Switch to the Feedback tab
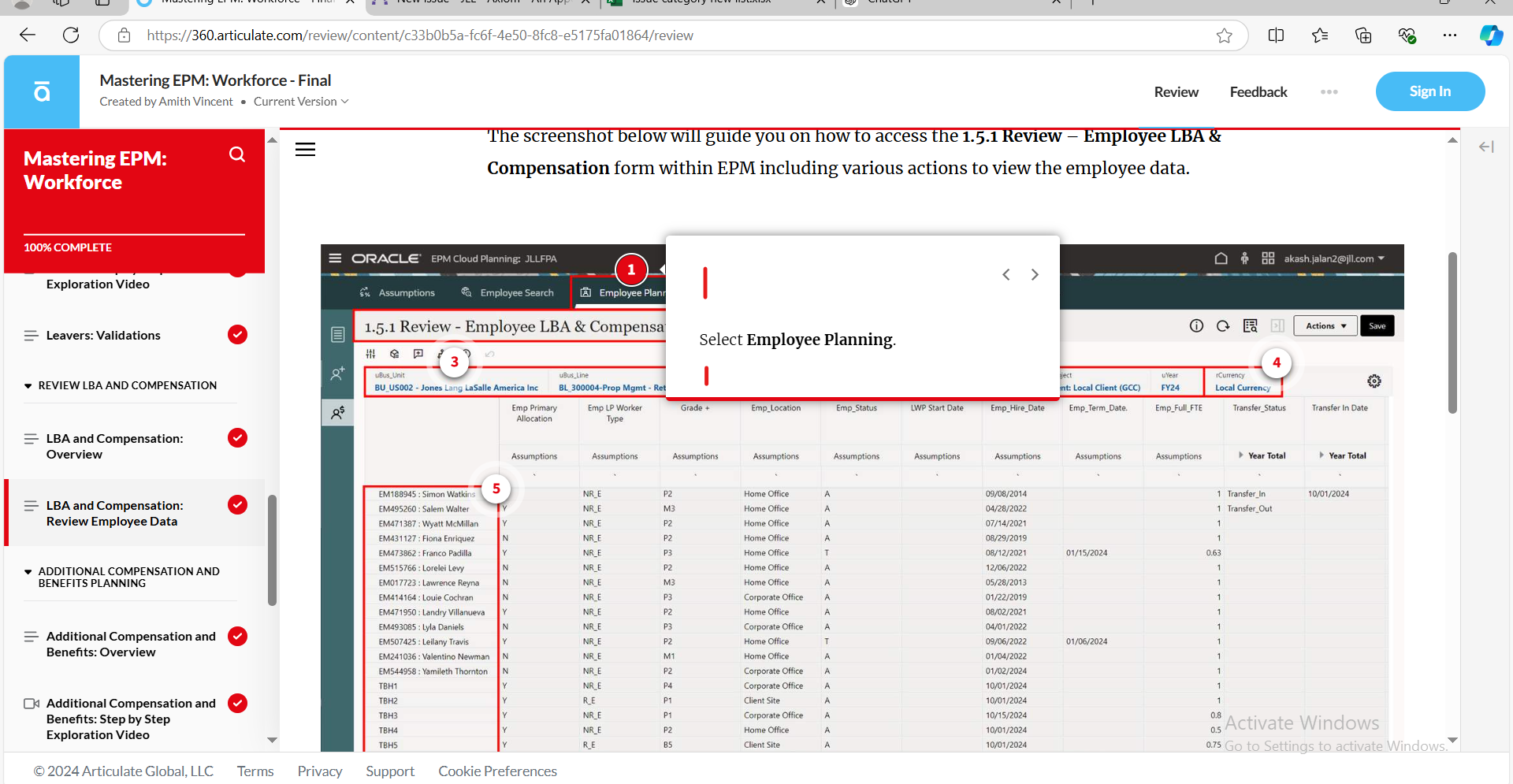 [1258, 92]
